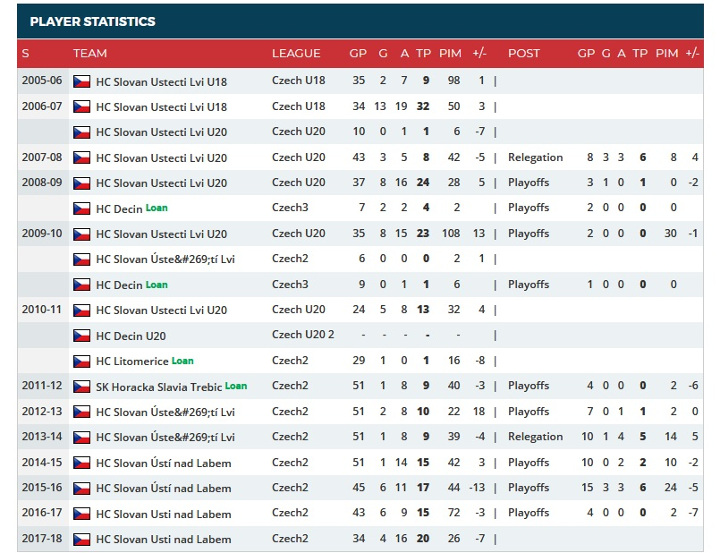Click the POST column header
720x553 pixels.
tap(524, 53)
